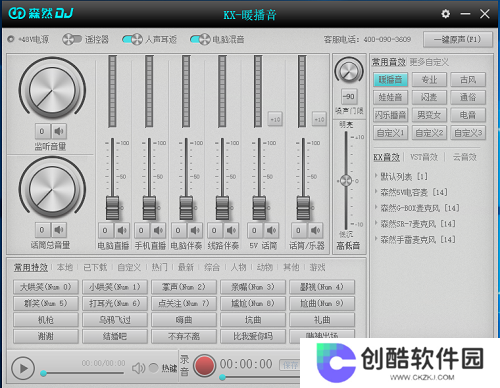Select the 已下载 effects tab
Screen dimensions: 500x388
point(95,267)
